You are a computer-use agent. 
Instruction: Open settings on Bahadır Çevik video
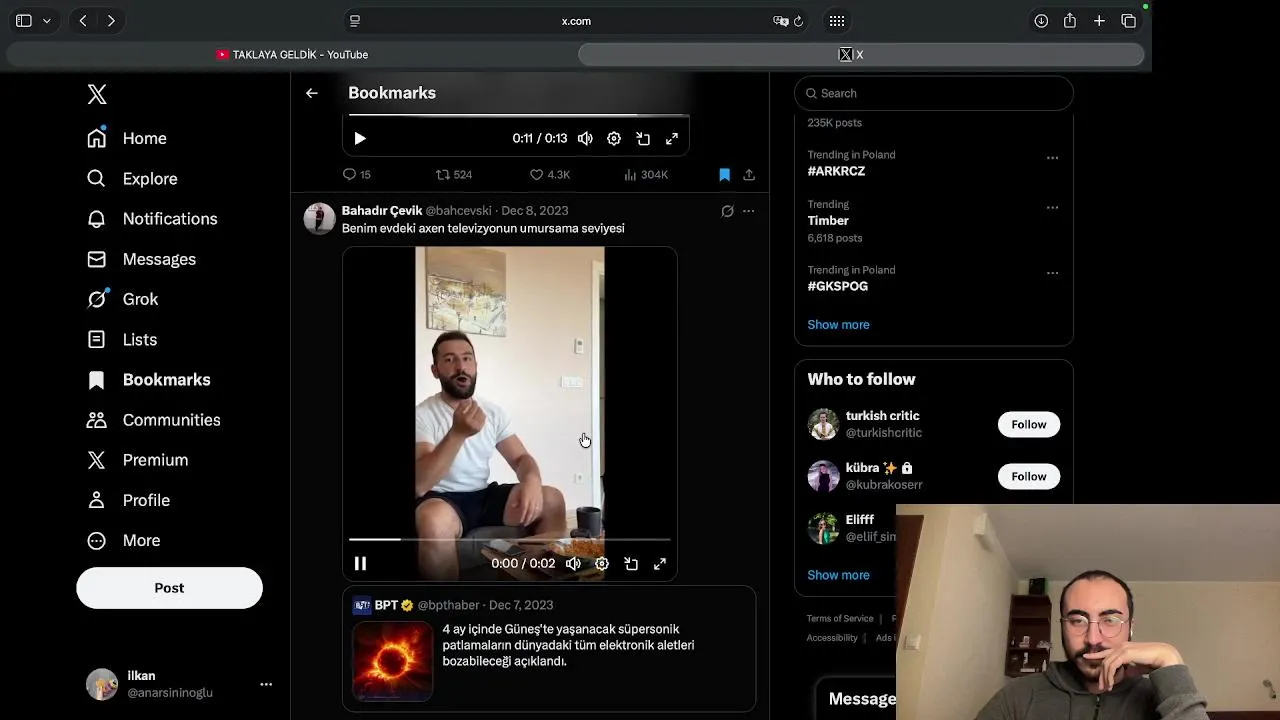[602, 564]
